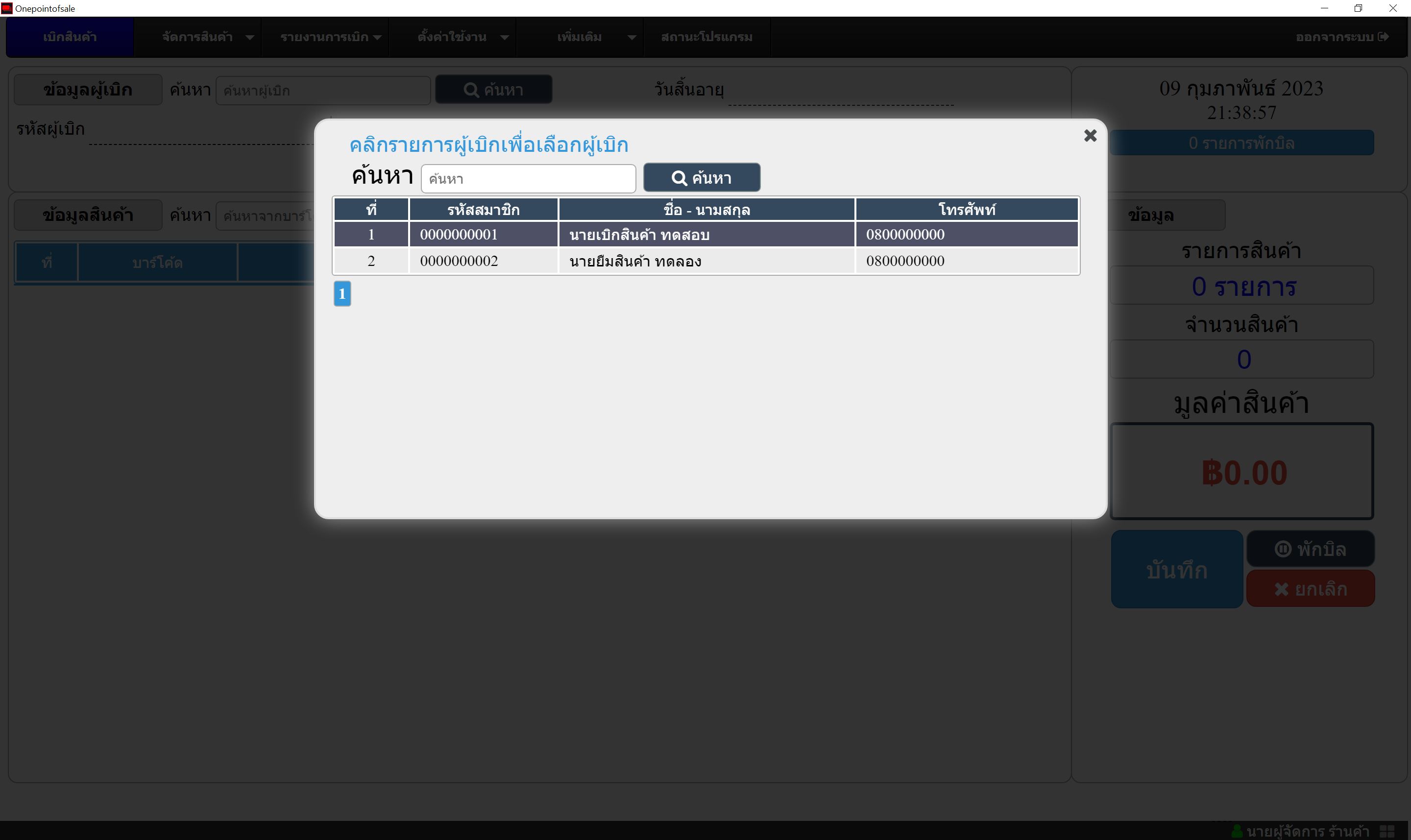The image size is (1411, 840).
Task: Click the ฿0.00 product value display
Action: [1242, 472]
